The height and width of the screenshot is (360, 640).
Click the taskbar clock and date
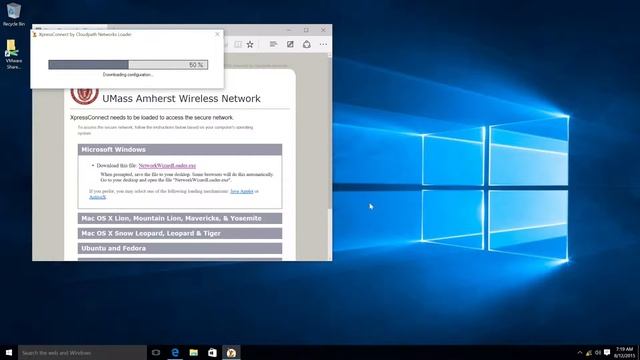pos(624,353)
